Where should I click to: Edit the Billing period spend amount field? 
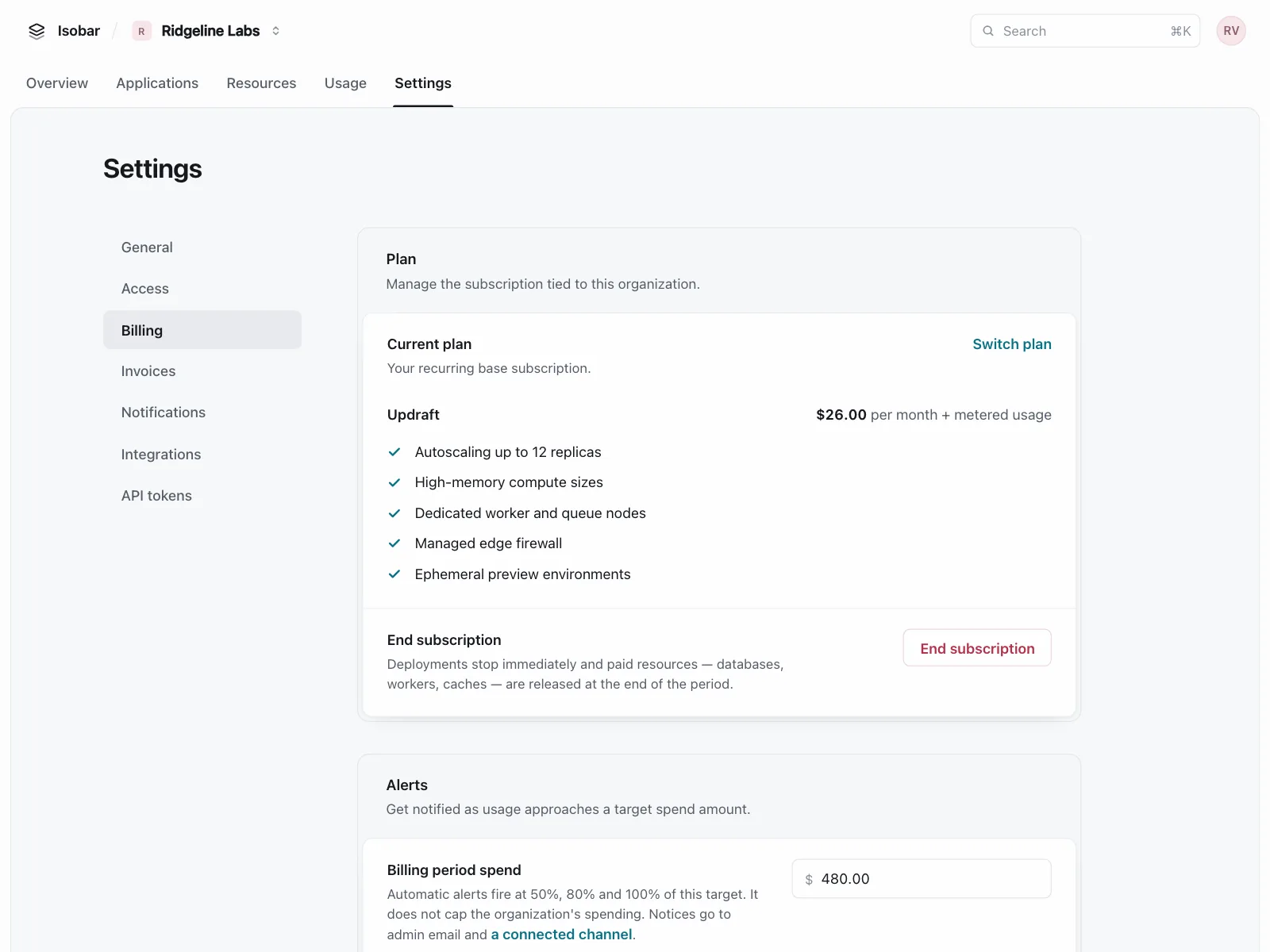click(x=922, y=879)
